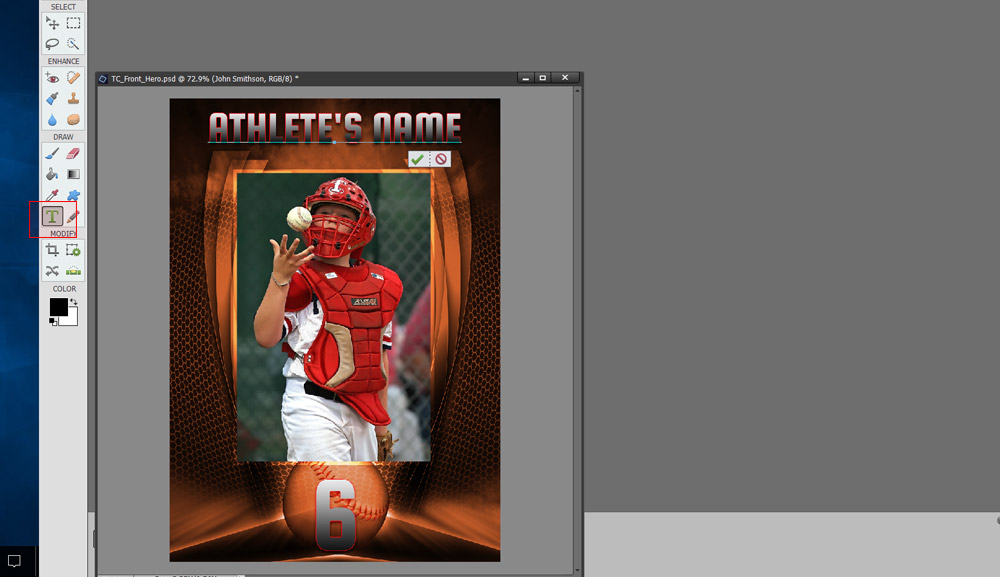Select the Eyedropper color picker tool
Screen dimensions: 1000x577
click(52, 195)
